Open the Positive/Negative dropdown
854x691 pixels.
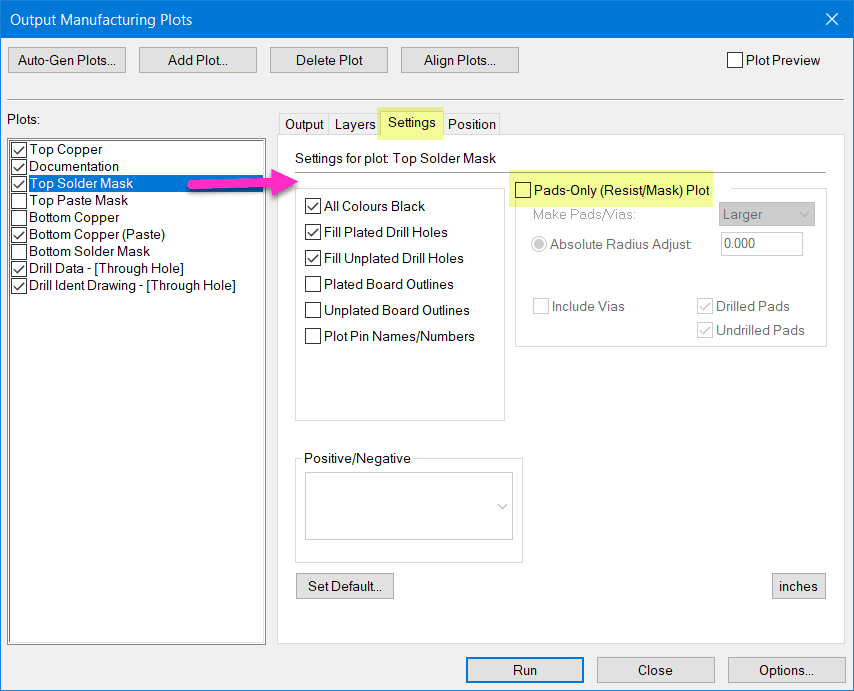(408, 506)
